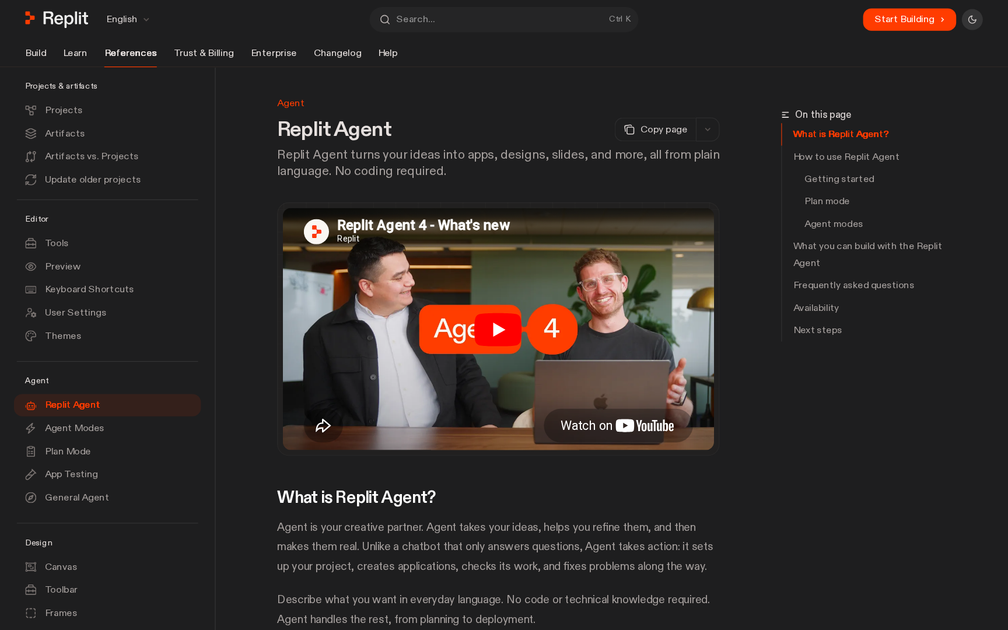1008x630 pixels.
Task: Expand the Copy page options chevron
Action: coord(707,130)
